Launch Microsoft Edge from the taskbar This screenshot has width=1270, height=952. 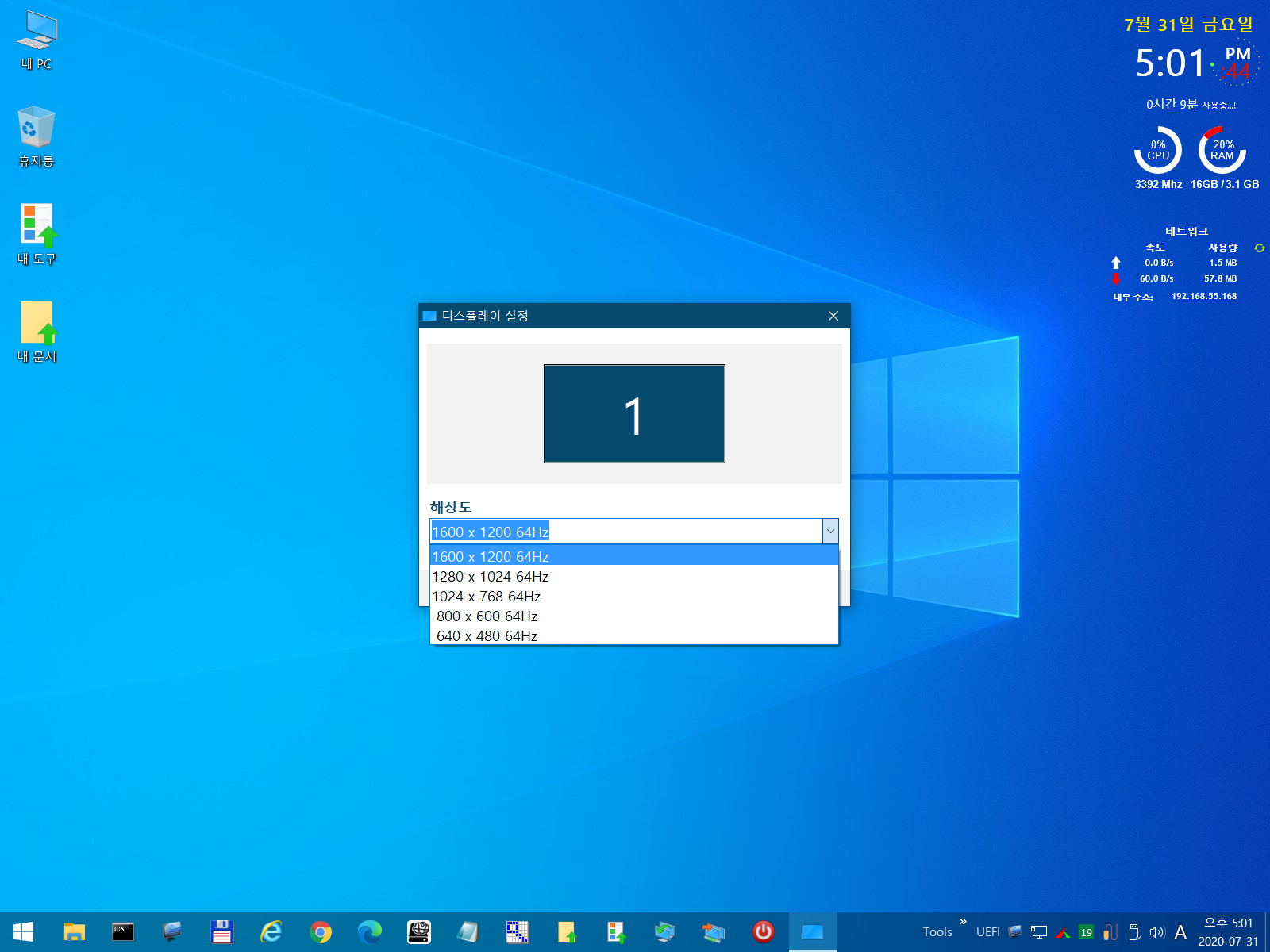click(x=370, y=931)
